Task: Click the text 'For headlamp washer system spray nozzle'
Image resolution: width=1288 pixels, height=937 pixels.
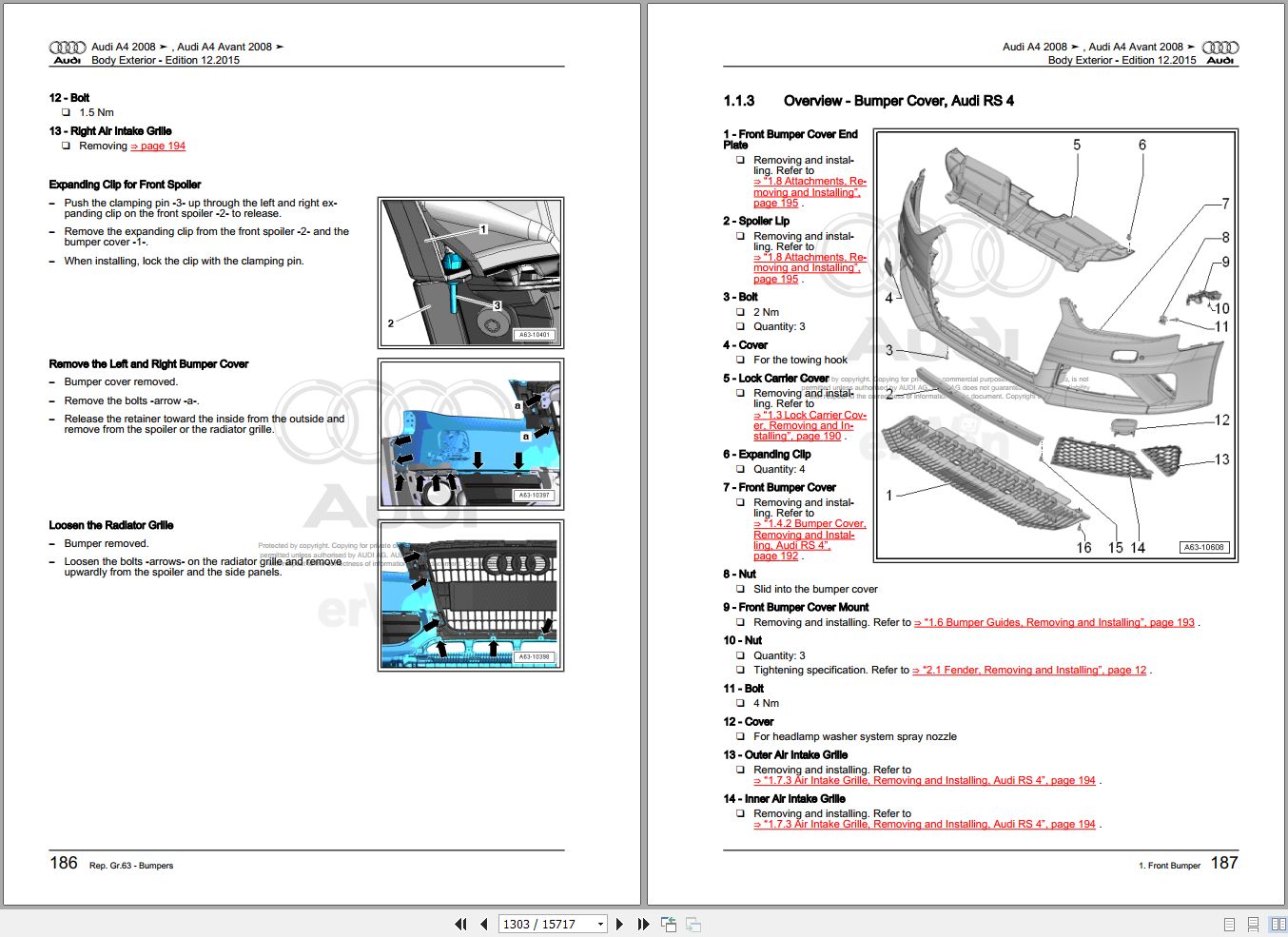Action: point(855,736)
